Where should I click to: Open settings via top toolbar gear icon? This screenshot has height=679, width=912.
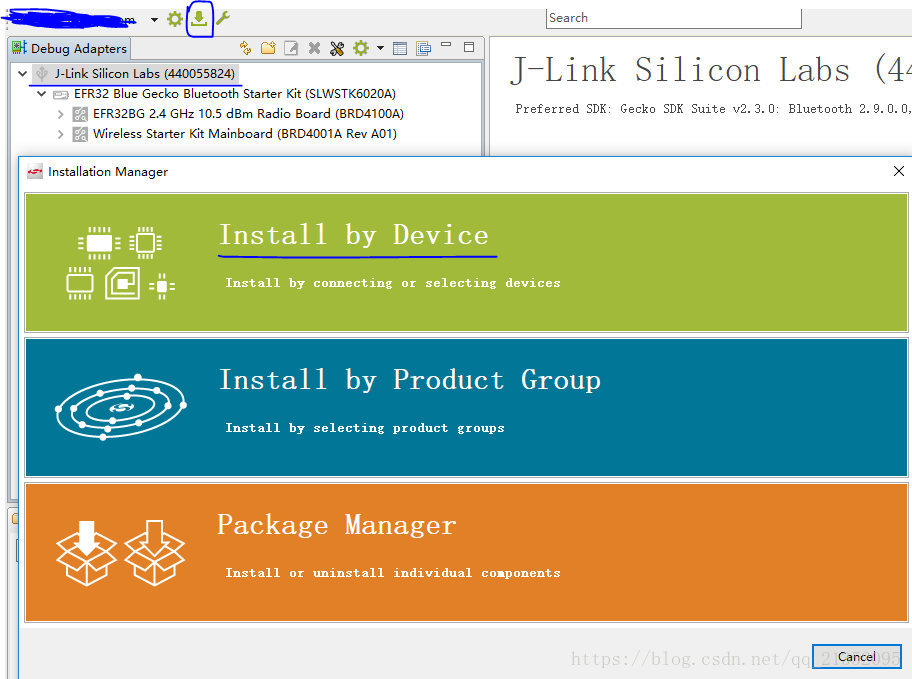pyautogui.click(x=174, y=19)
